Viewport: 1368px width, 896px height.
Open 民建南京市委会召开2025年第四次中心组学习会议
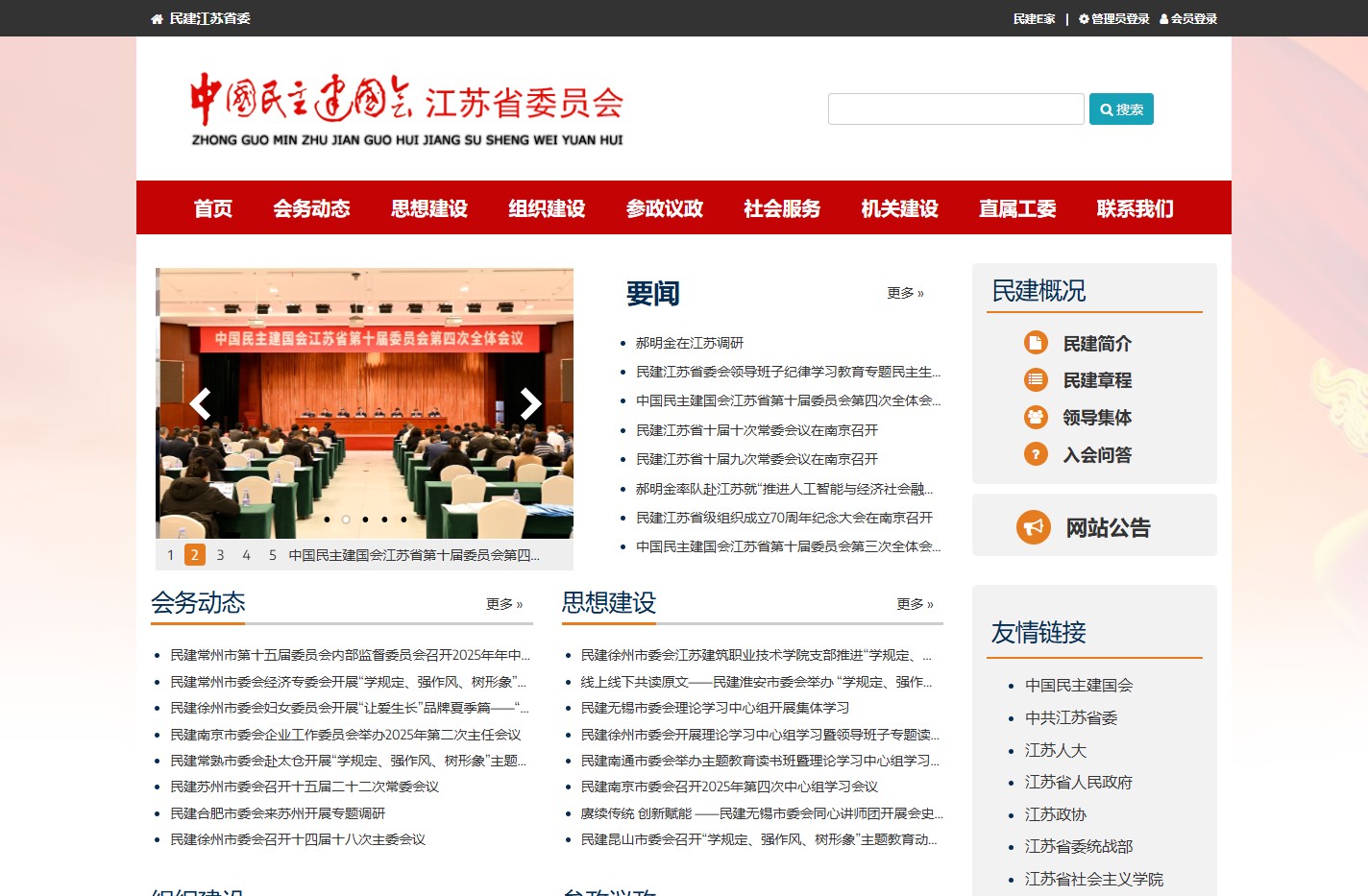729,787
